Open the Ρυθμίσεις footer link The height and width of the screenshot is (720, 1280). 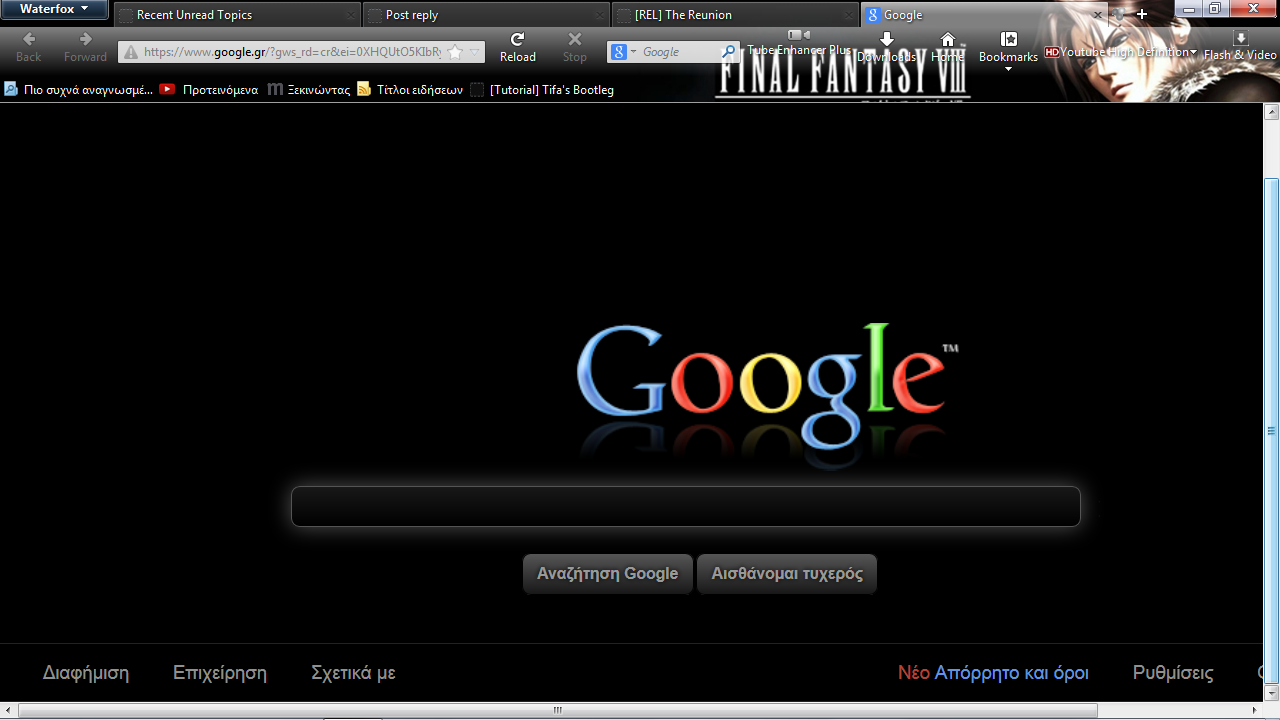point(1173,673)
